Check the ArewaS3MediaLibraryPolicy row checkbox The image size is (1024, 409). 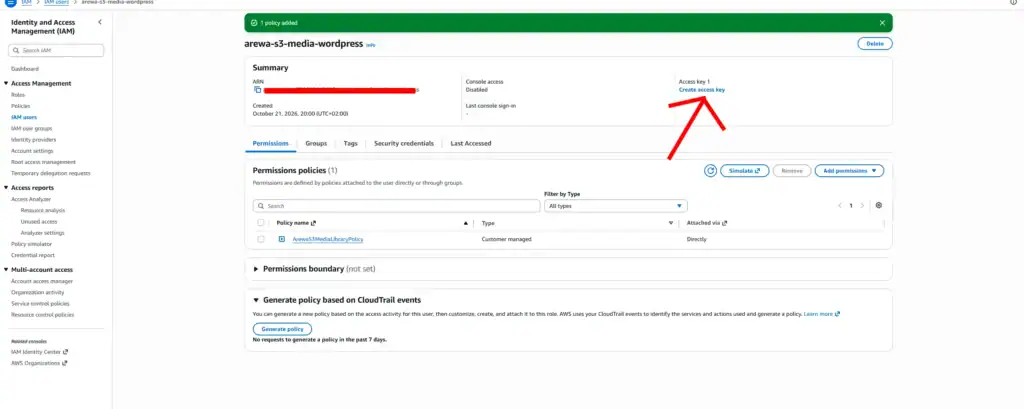tap(261, 239)
